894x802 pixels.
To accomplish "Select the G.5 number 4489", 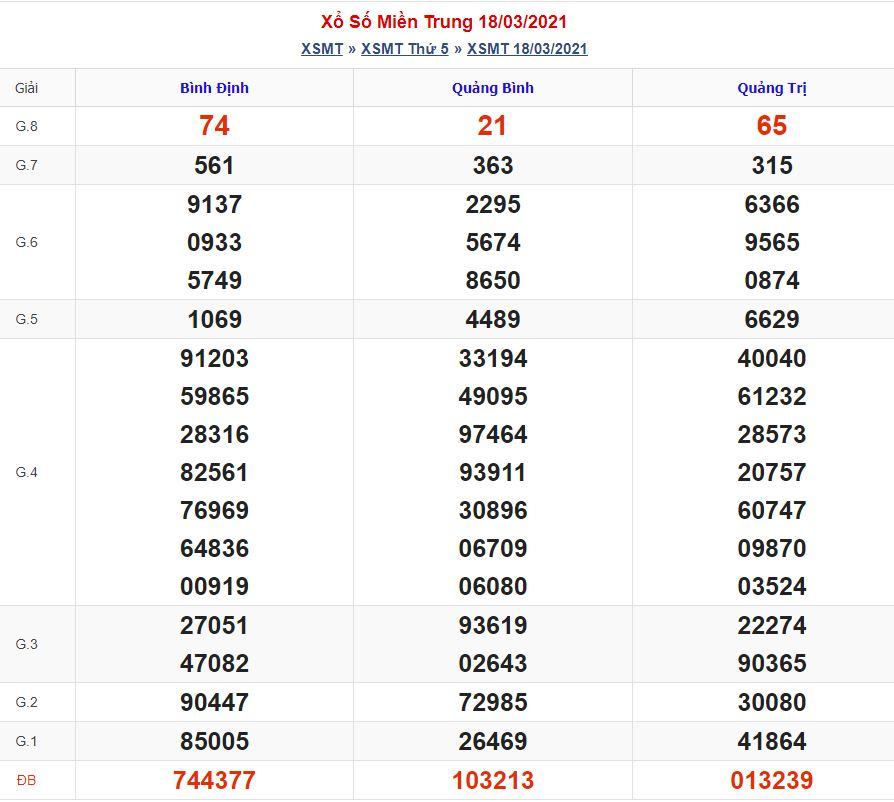I will click(x=493, y=319).
